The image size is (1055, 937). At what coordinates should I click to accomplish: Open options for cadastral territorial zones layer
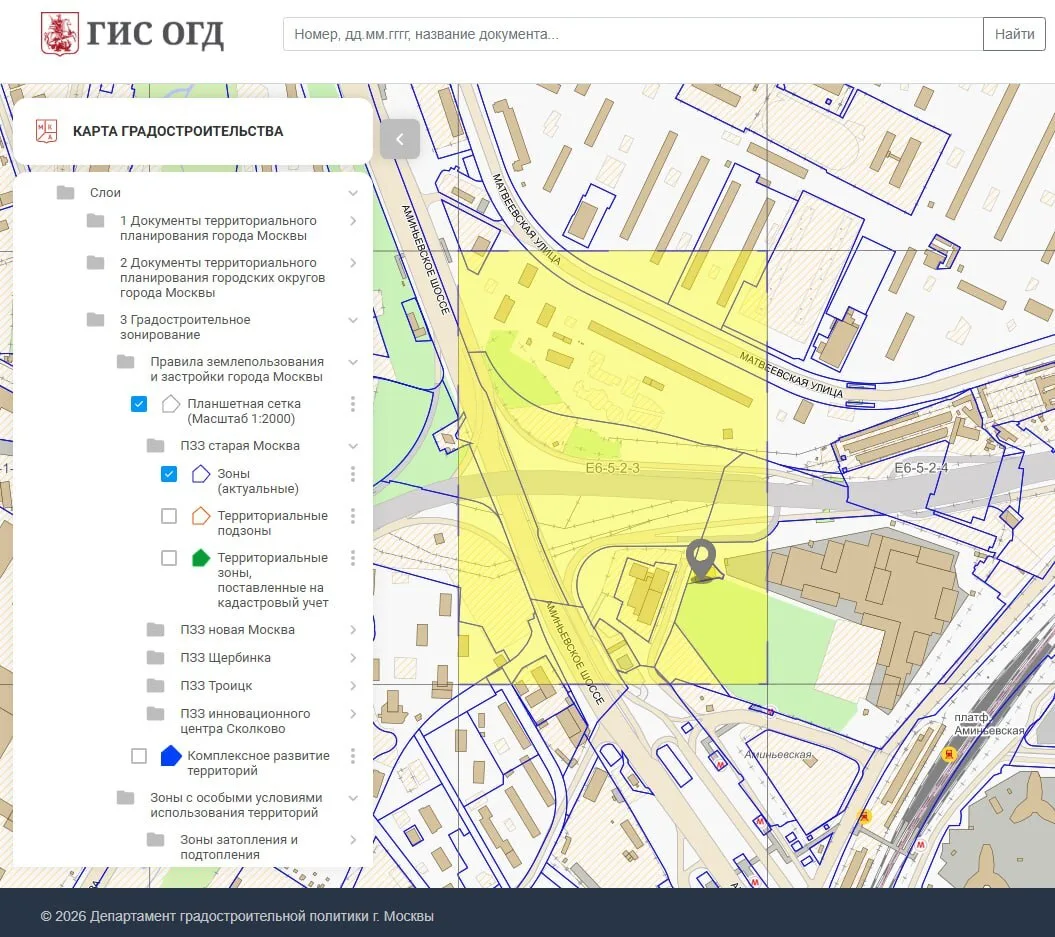353,558
